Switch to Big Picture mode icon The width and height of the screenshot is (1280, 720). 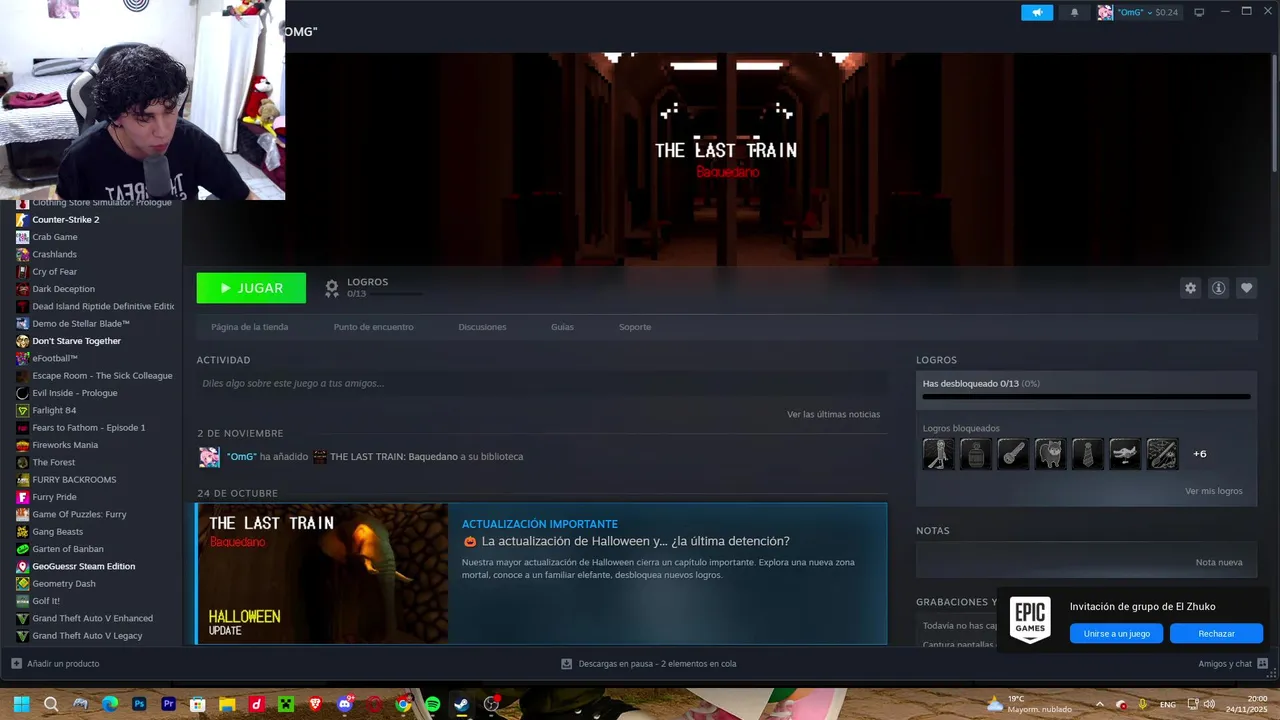pos(1199,12)
